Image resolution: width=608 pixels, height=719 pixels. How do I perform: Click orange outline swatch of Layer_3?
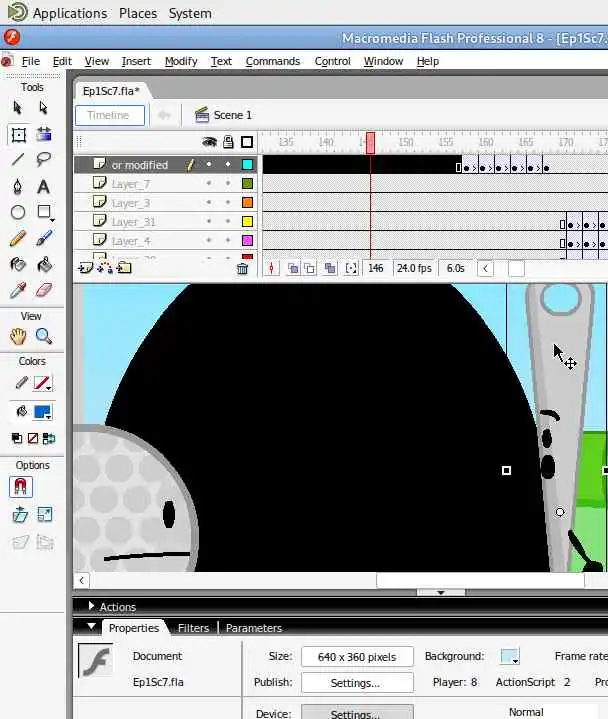(x=247, y=203)
